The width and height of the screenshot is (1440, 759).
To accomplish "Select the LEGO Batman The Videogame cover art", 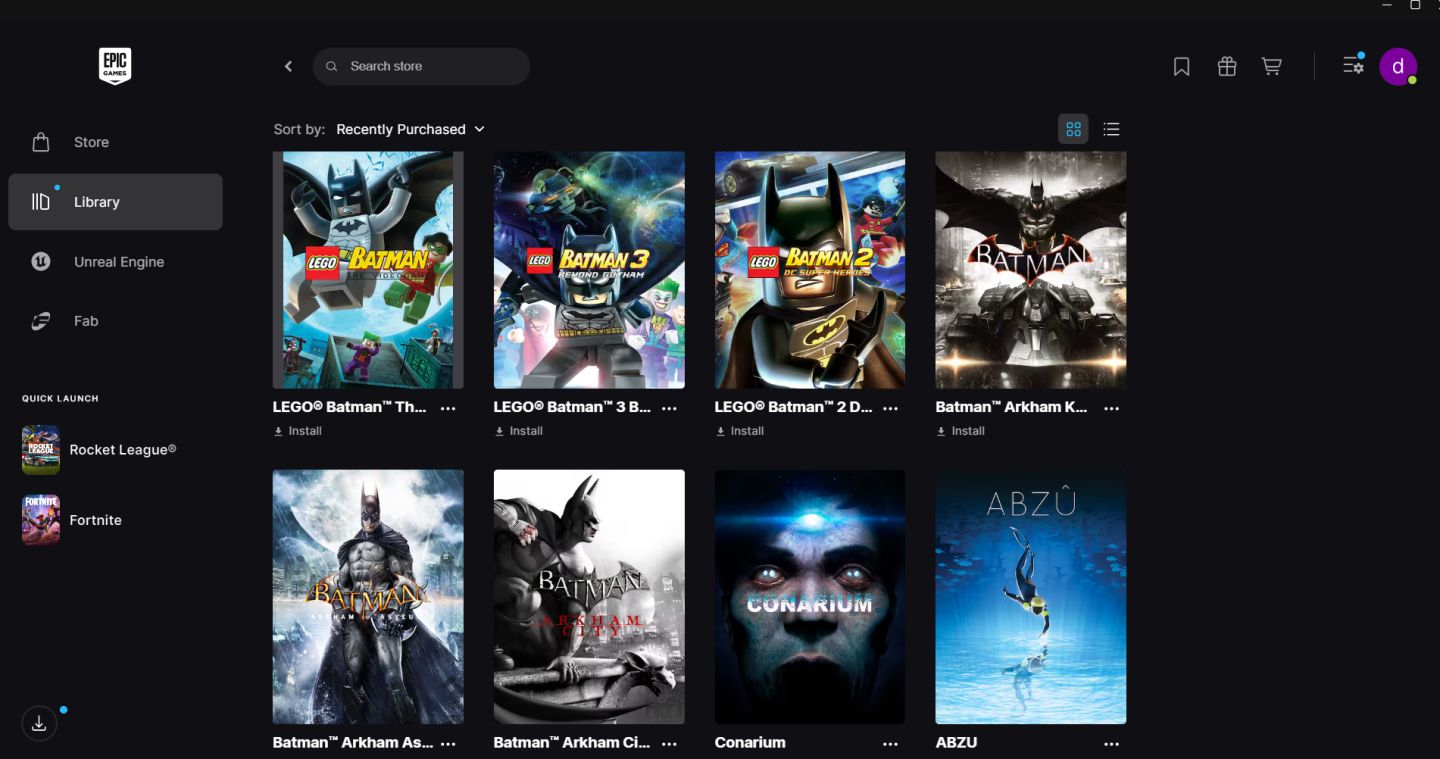I will click(368, 270).
